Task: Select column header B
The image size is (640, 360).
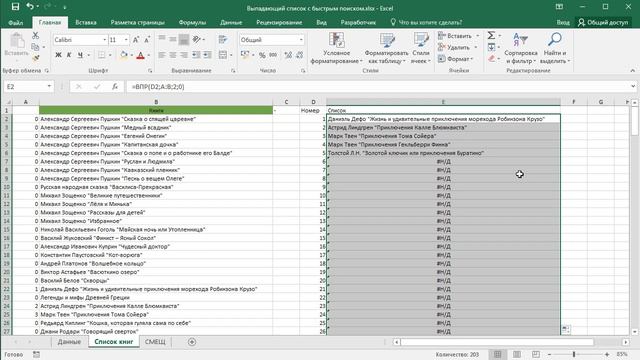Action: click(156, 102)
